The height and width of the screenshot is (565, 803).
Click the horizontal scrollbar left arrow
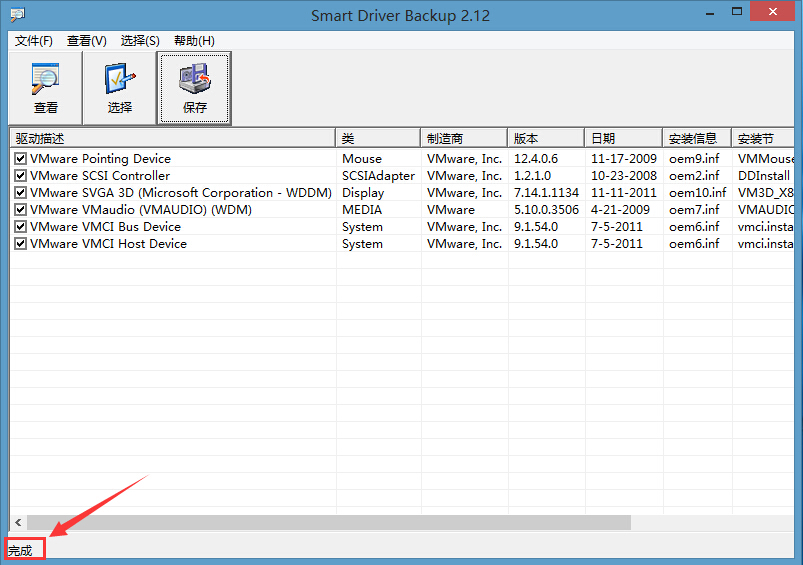coord(18,522)
